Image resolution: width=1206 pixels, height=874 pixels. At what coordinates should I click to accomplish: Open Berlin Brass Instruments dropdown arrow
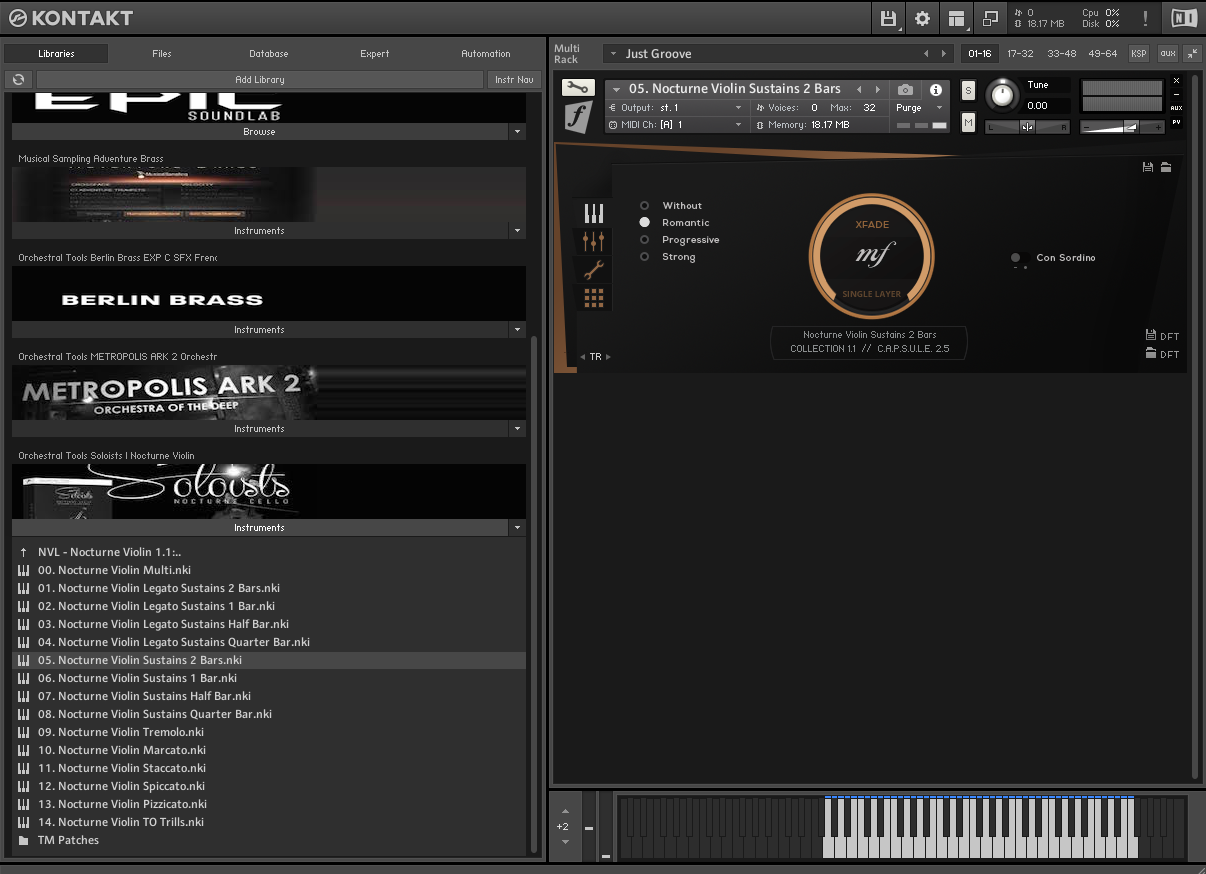point(517,330)
